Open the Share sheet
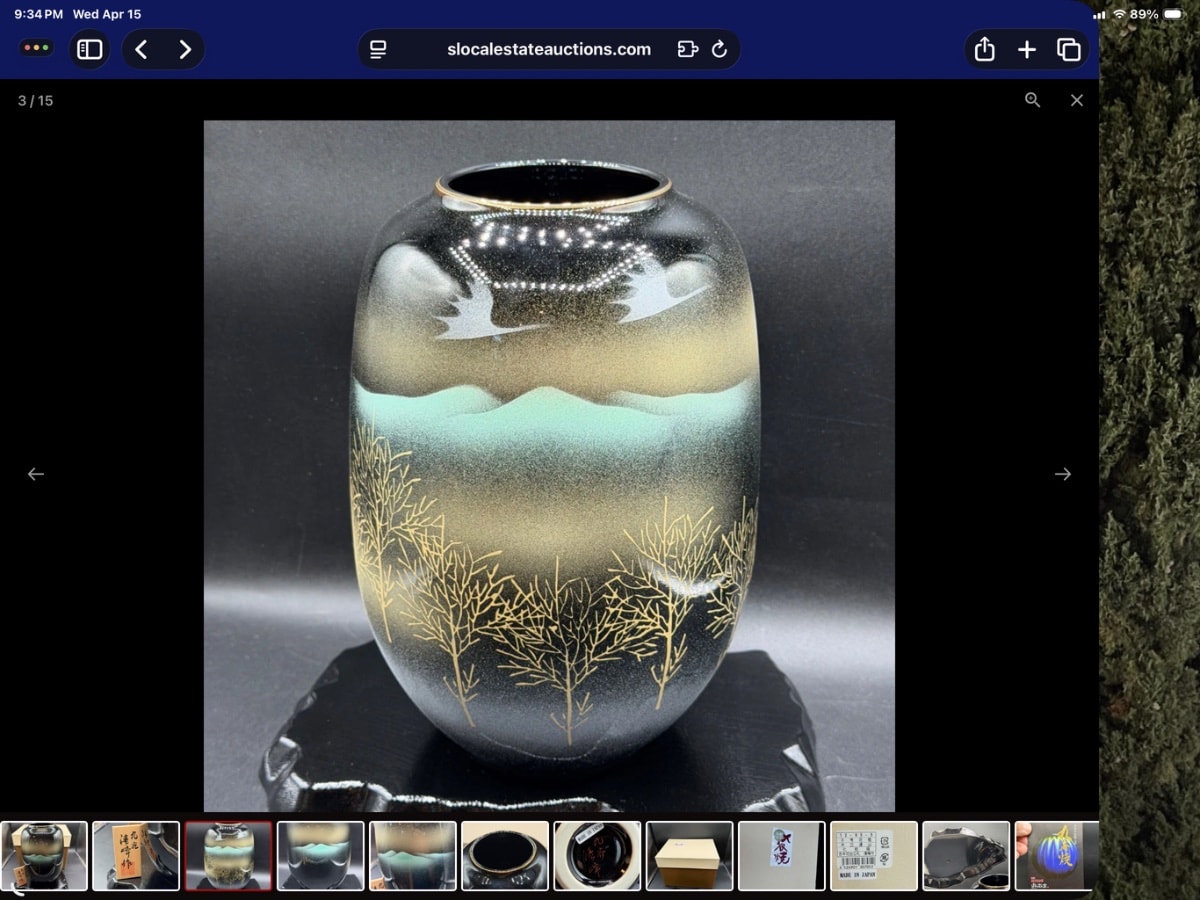Image resolution: width=1200 pixels, height=900 pixels. [x=984, y=49]
